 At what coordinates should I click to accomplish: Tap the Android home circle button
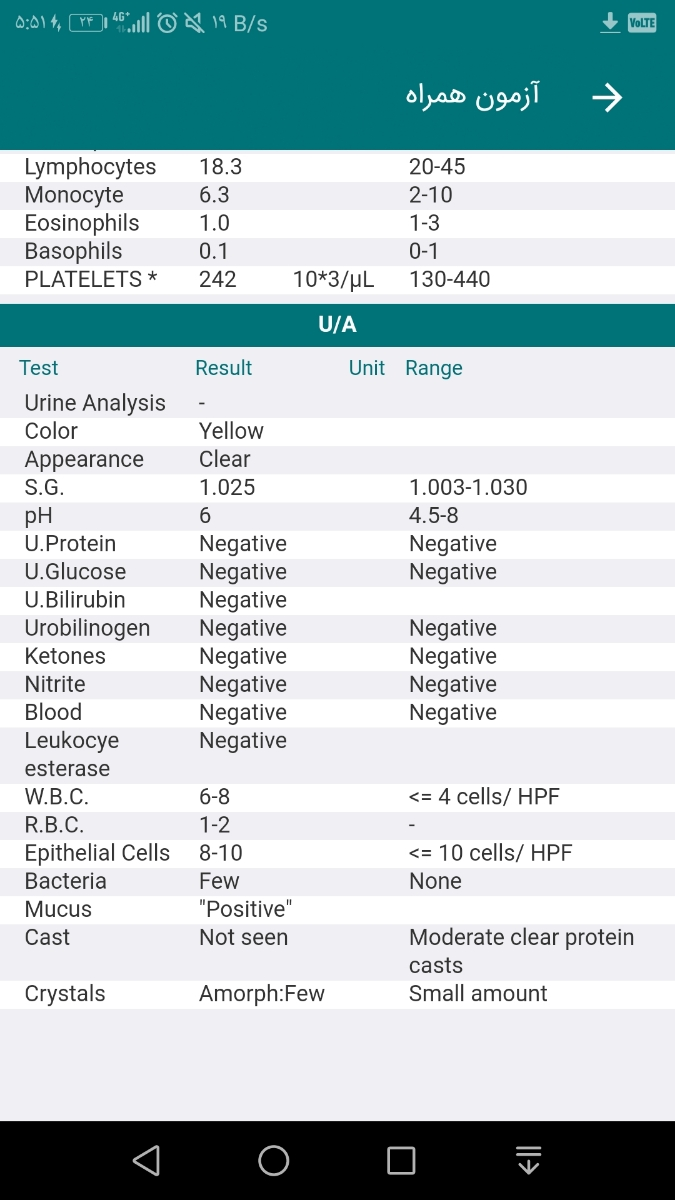[x=273, y=1160]
